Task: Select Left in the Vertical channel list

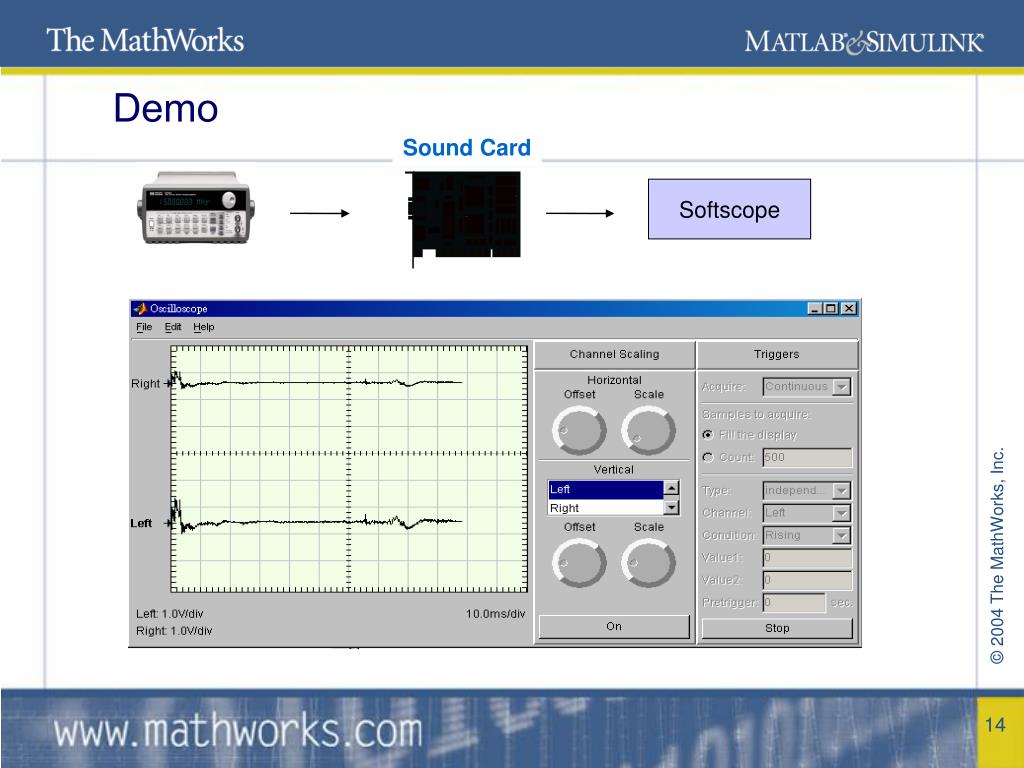Action: tap(605, 489)
